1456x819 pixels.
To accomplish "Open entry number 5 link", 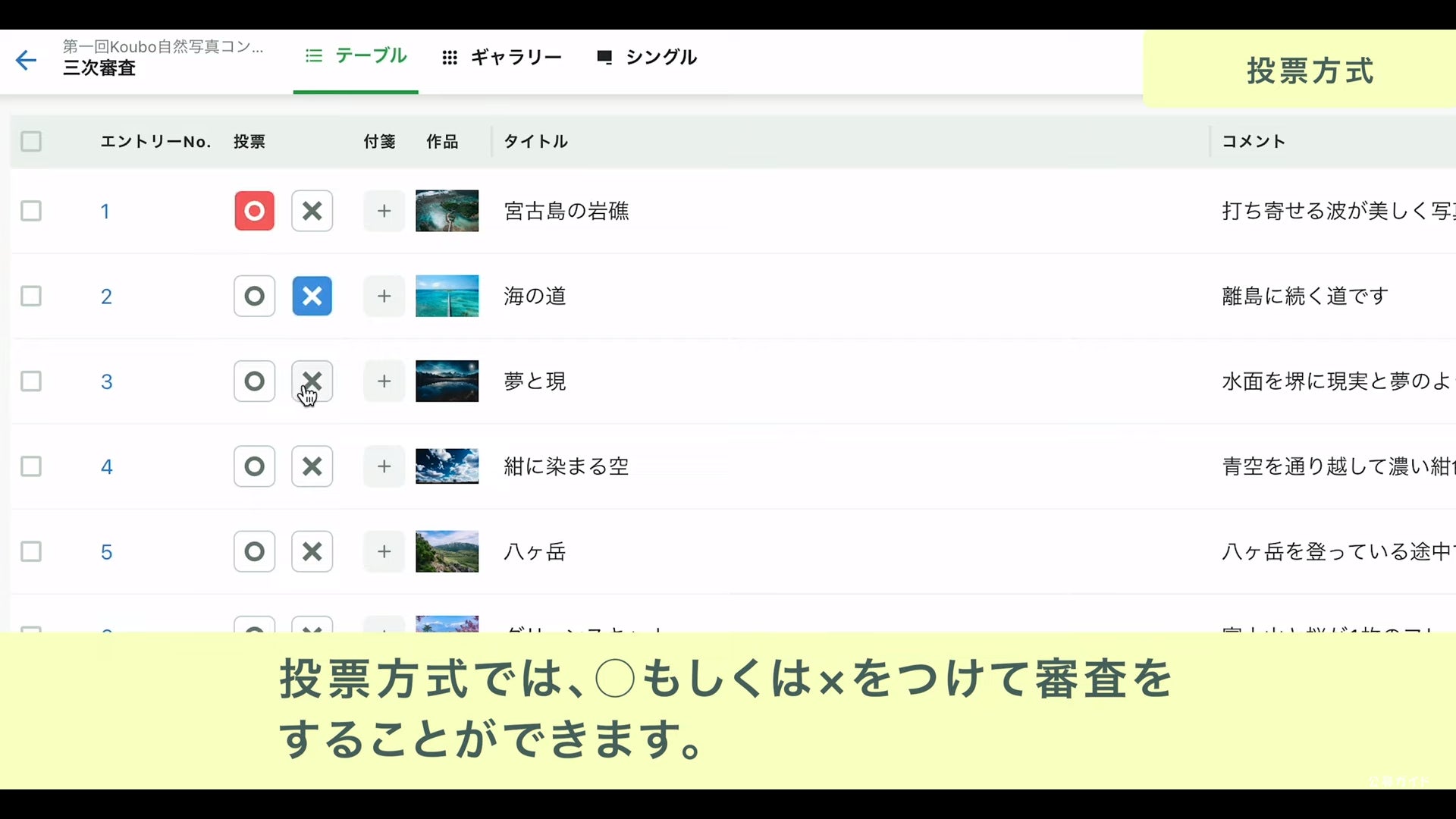I will click(106, 552).
